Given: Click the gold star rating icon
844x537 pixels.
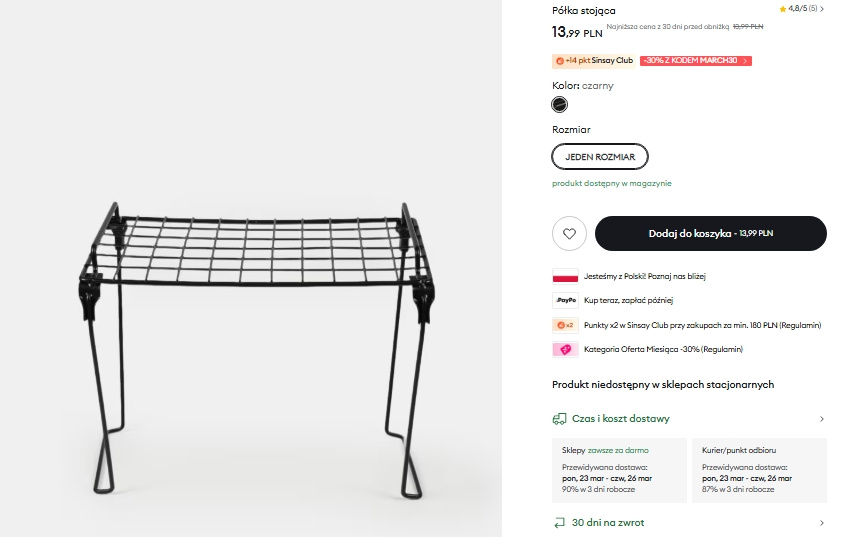Looking at the screenshot, I should pyautogui.click(x=783, y=9).
